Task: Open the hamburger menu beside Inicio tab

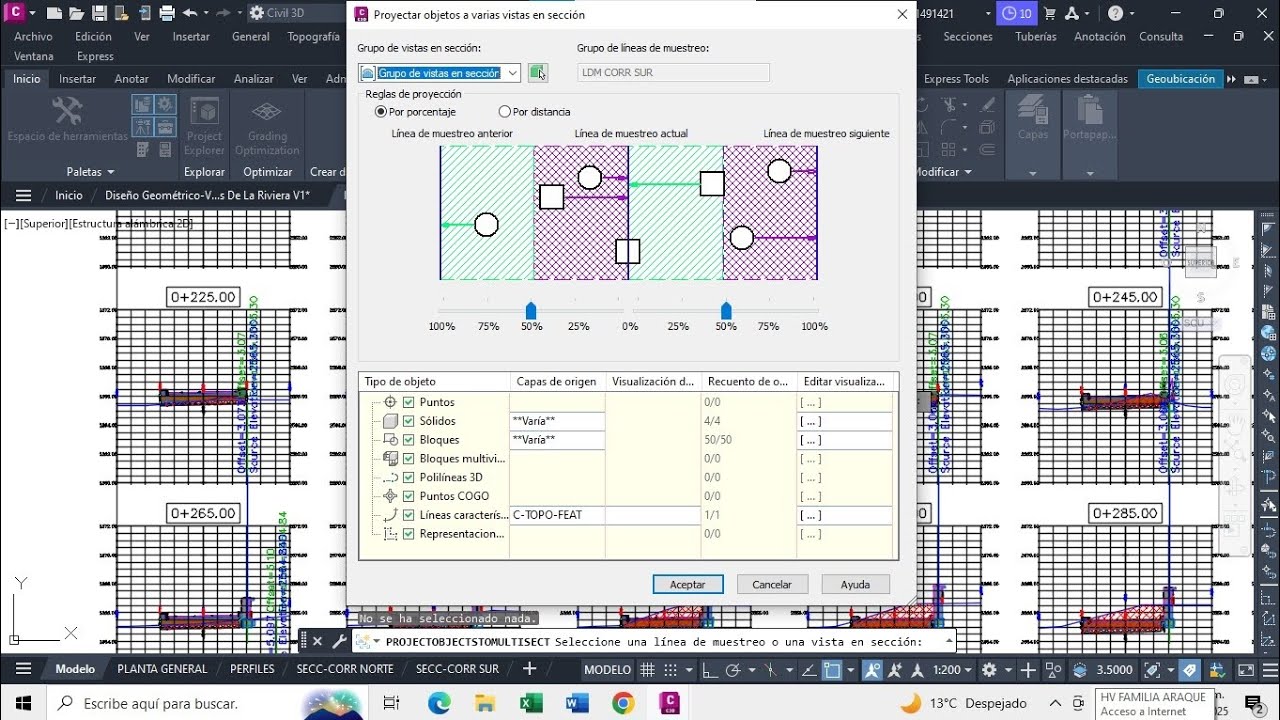Action: click(24, 196)
